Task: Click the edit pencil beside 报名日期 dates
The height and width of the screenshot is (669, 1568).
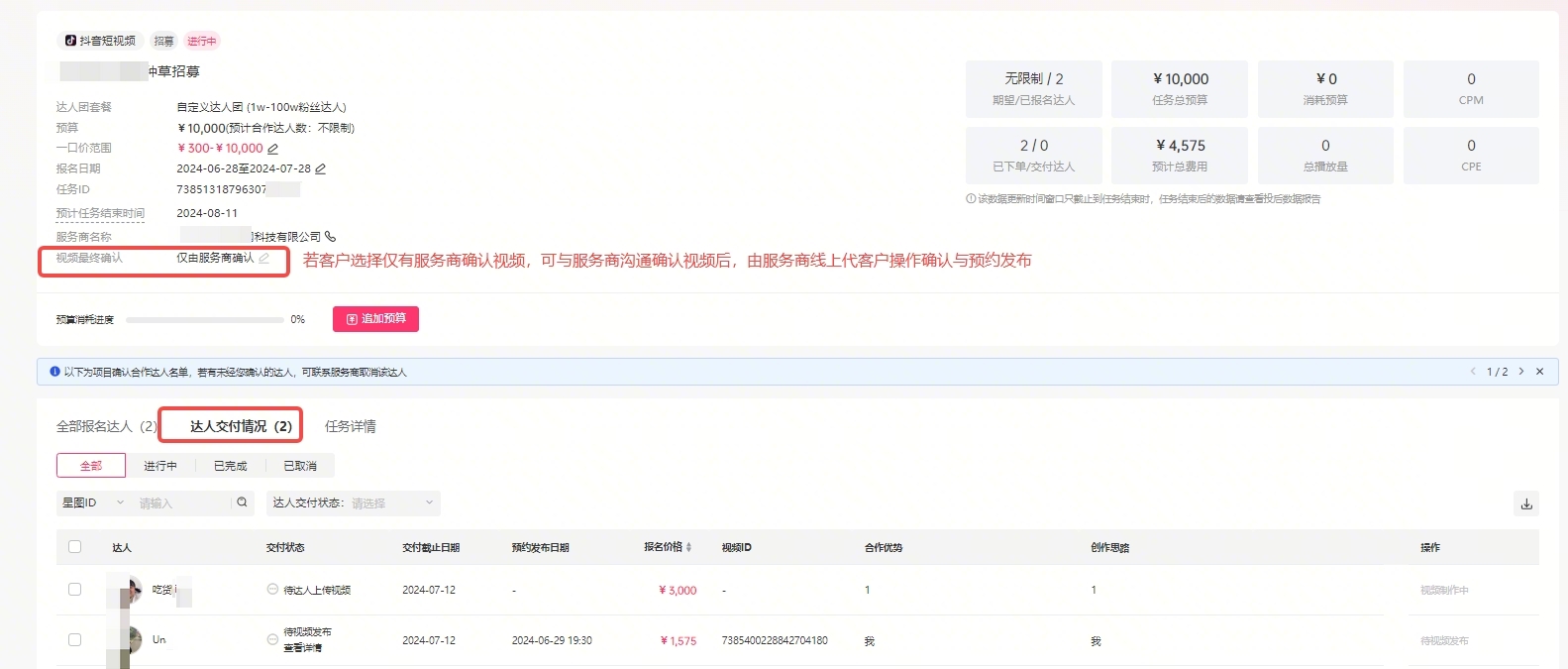Action: pyautogui.click(x=320, y=169)
